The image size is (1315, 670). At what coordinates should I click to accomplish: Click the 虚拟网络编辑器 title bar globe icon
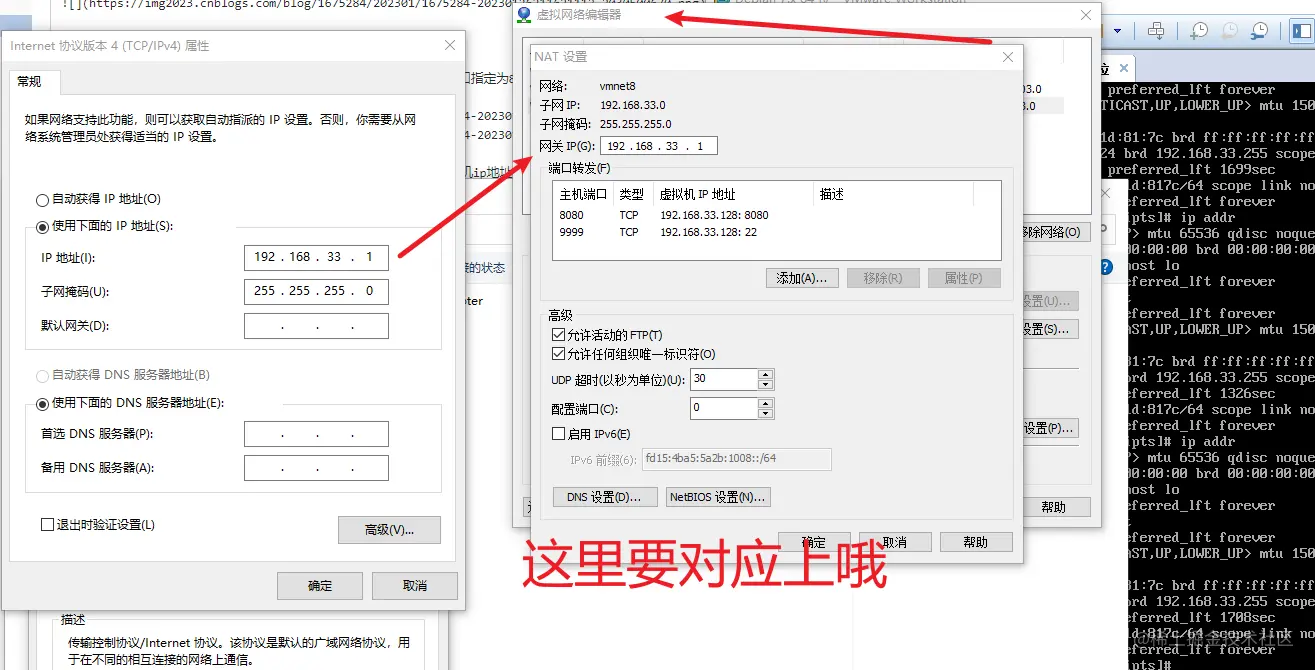coord(524,15)
